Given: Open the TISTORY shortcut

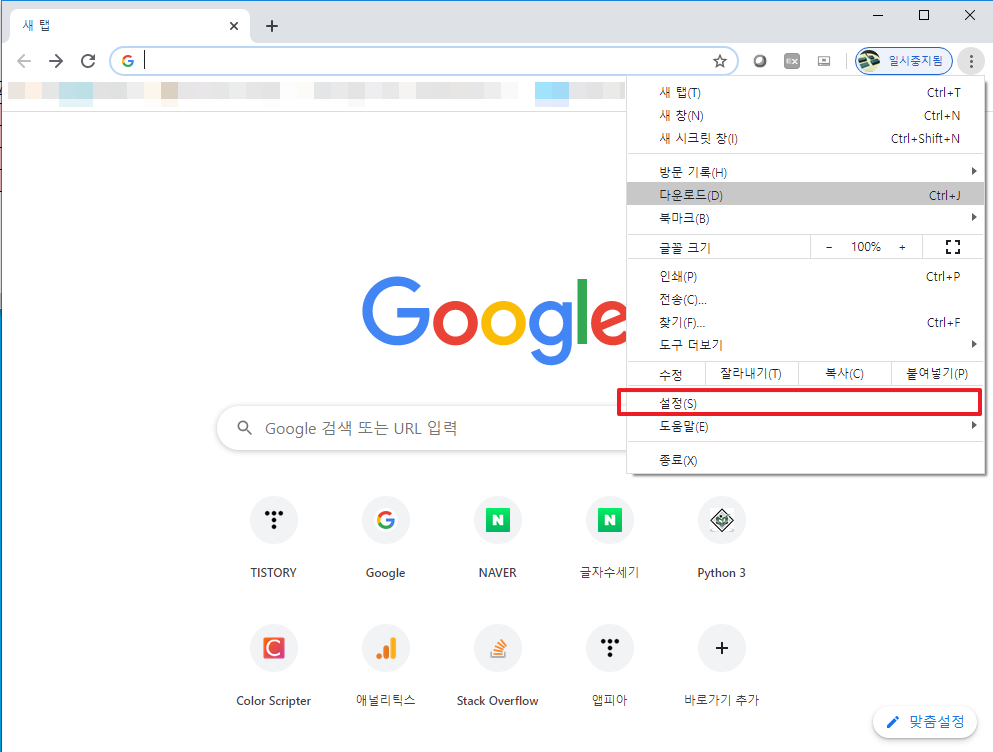Looking at the screenshot, I should (274, 537).
